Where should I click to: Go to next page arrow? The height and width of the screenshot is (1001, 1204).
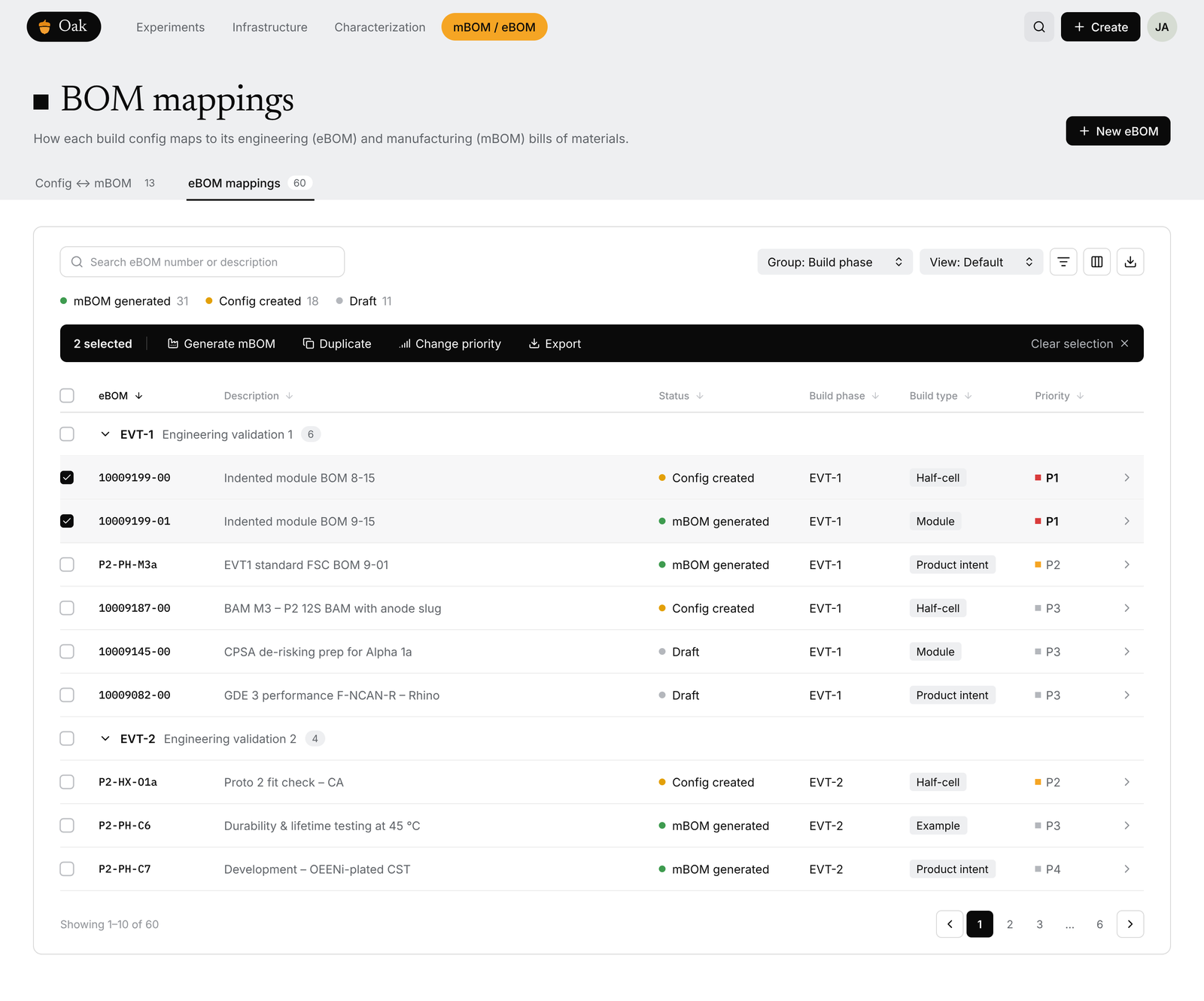click(x=1130, y=924)
